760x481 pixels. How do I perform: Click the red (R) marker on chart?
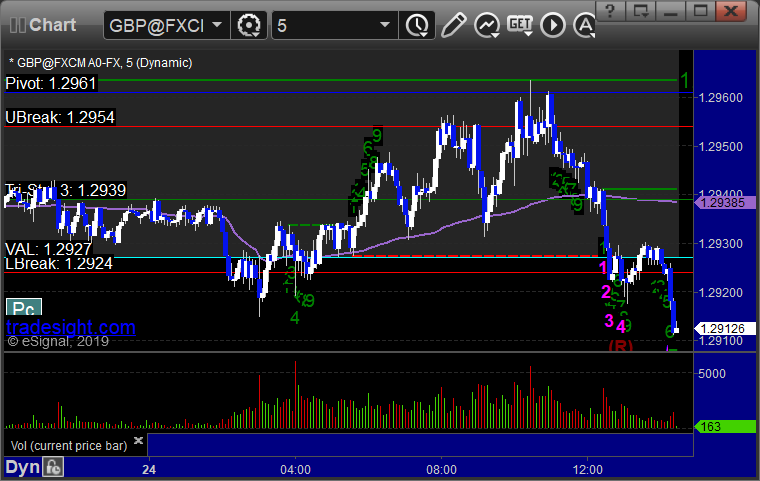621,346
